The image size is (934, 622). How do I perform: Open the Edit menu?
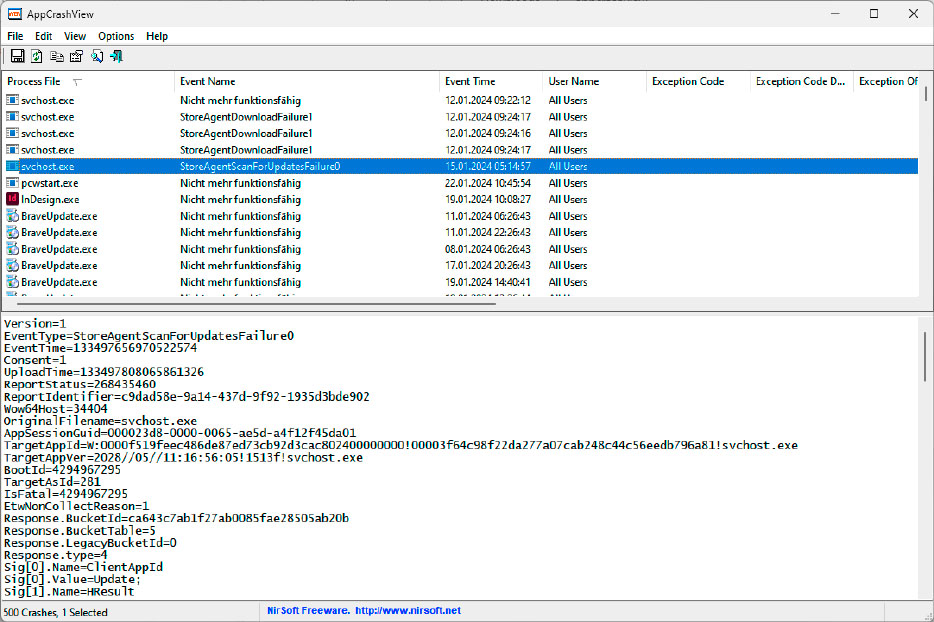point(43,36)
